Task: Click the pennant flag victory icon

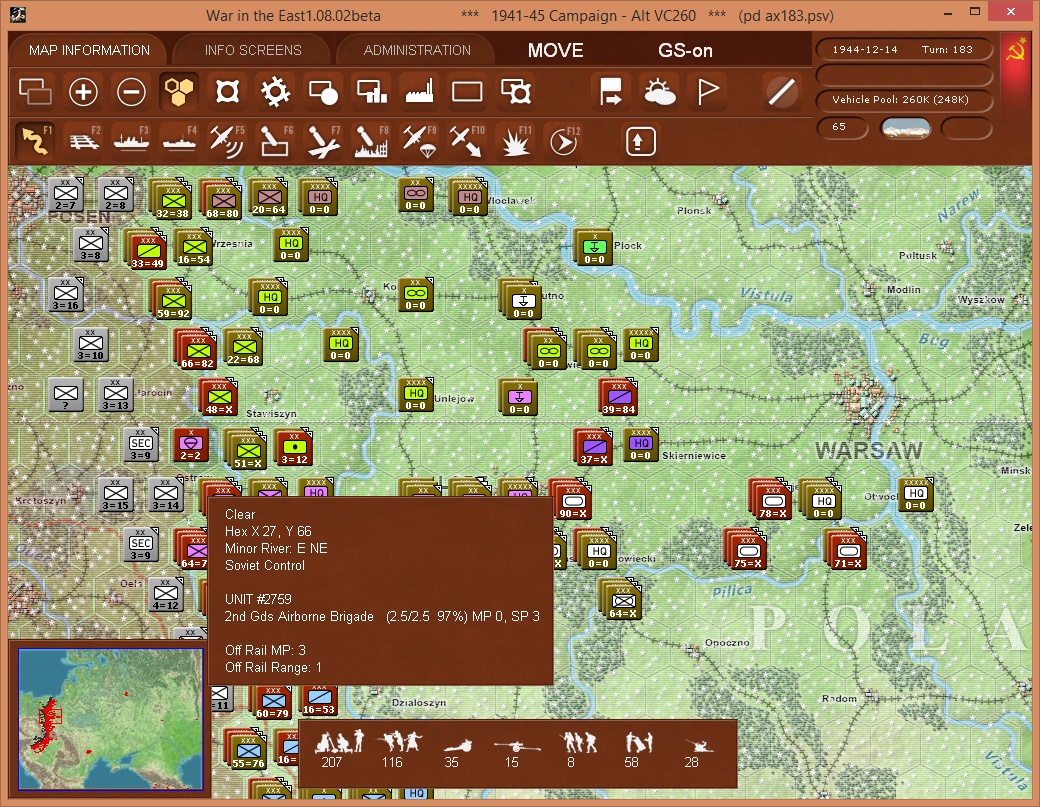Action: pos(708,92)
